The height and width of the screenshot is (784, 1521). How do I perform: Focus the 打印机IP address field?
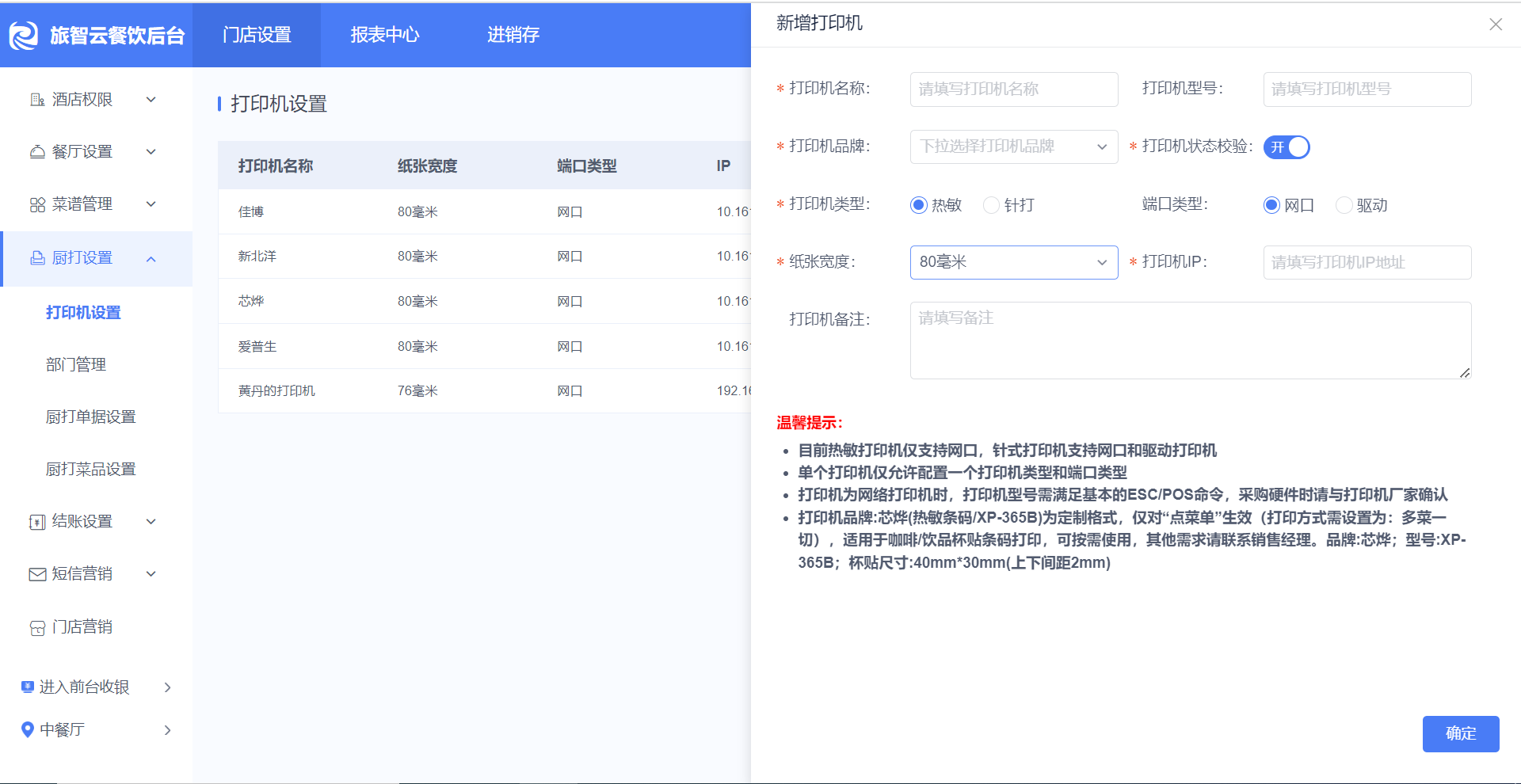(1367, 262)
